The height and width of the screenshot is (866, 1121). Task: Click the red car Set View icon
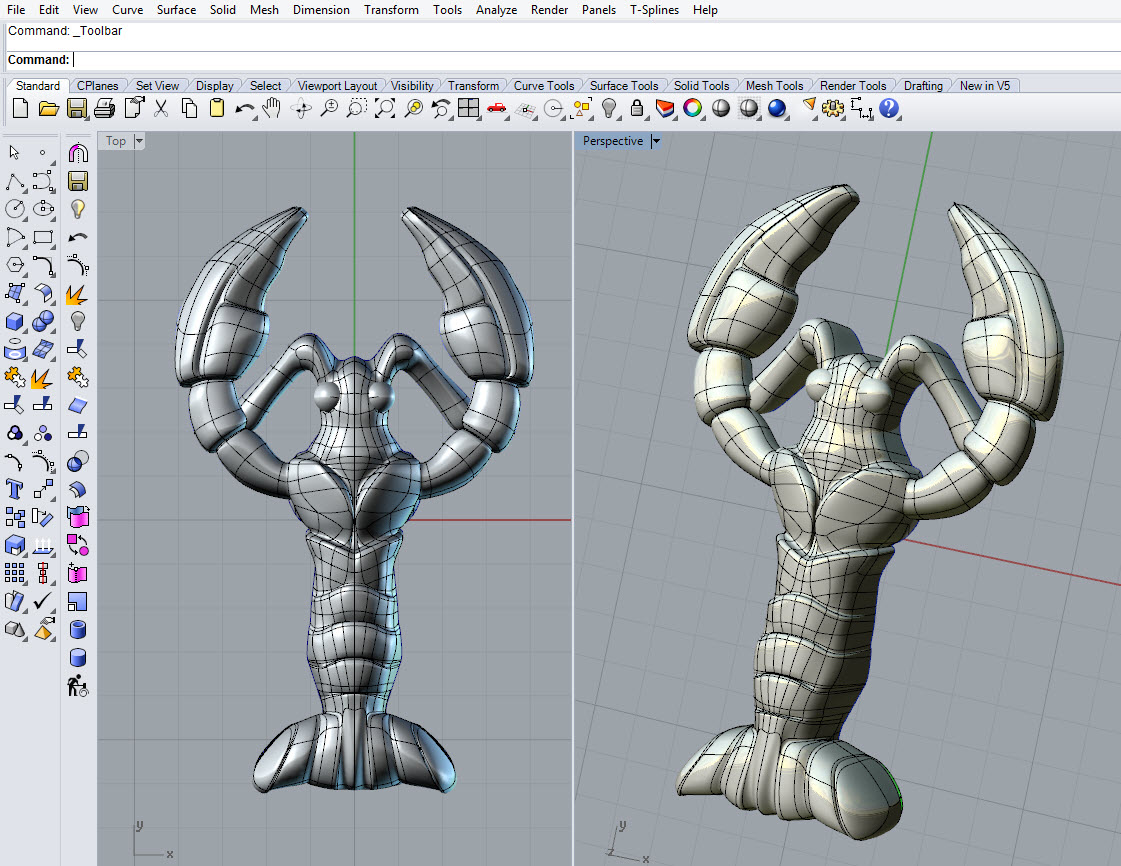tap(497, 109)
